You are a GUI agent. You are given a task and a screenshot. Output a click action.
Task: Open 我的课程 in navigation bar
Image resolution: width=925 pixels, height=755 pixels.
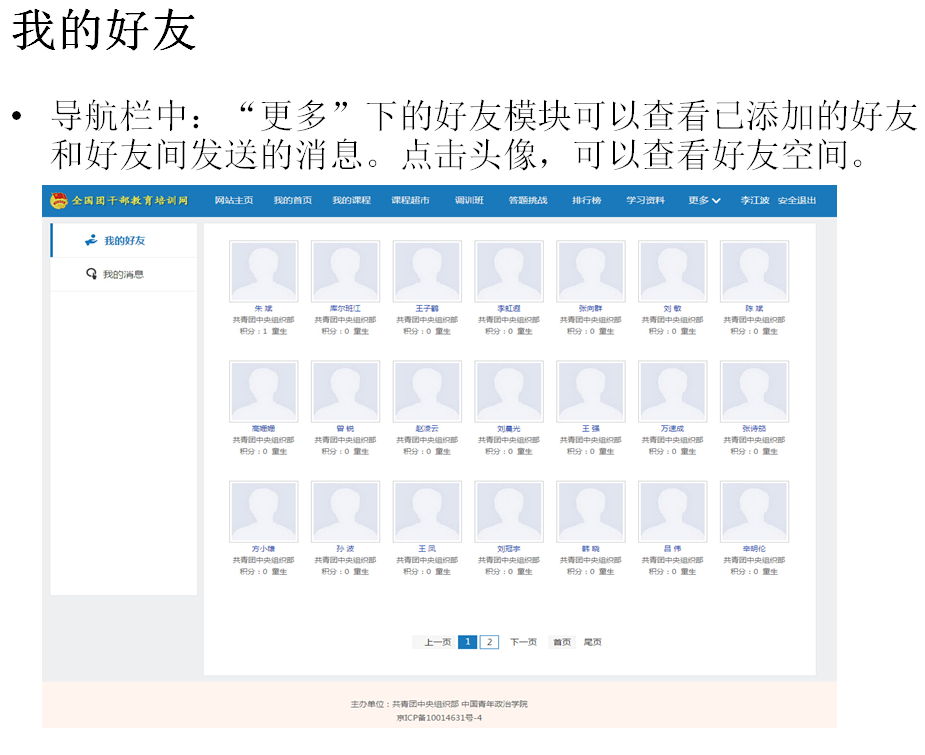[x=351, y=201]
